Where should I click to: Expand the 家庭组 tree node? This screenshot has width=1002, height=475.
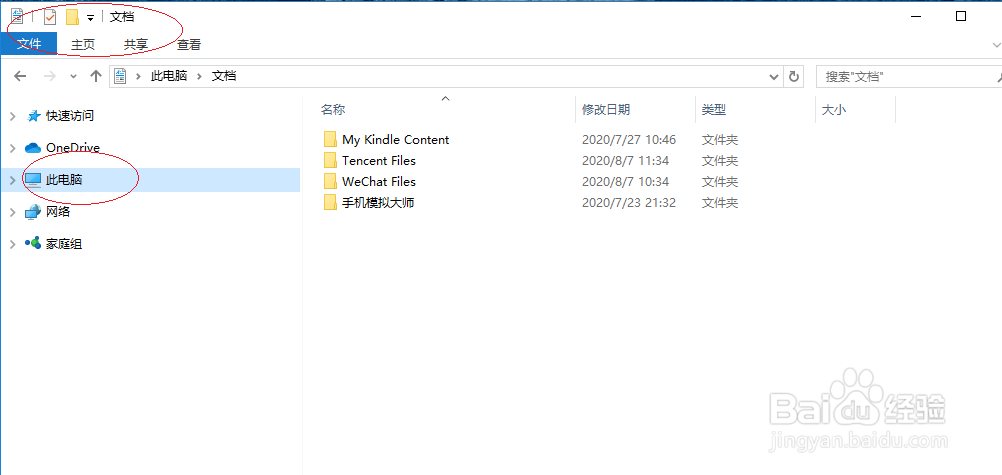[13, 244]
